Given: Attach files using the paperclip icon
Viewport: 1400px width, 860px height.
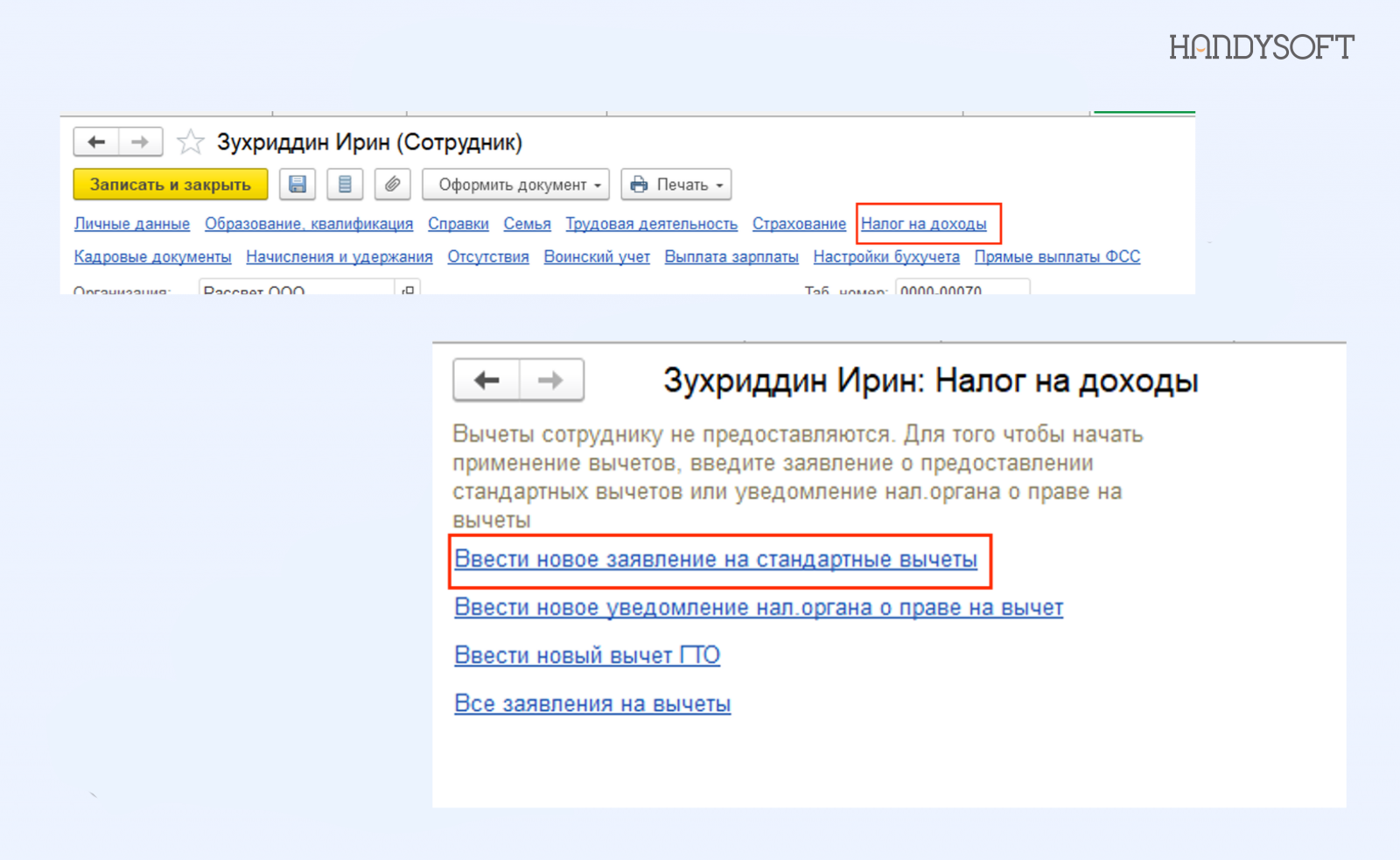Looking at the screenshot, I should click(393, 185).
